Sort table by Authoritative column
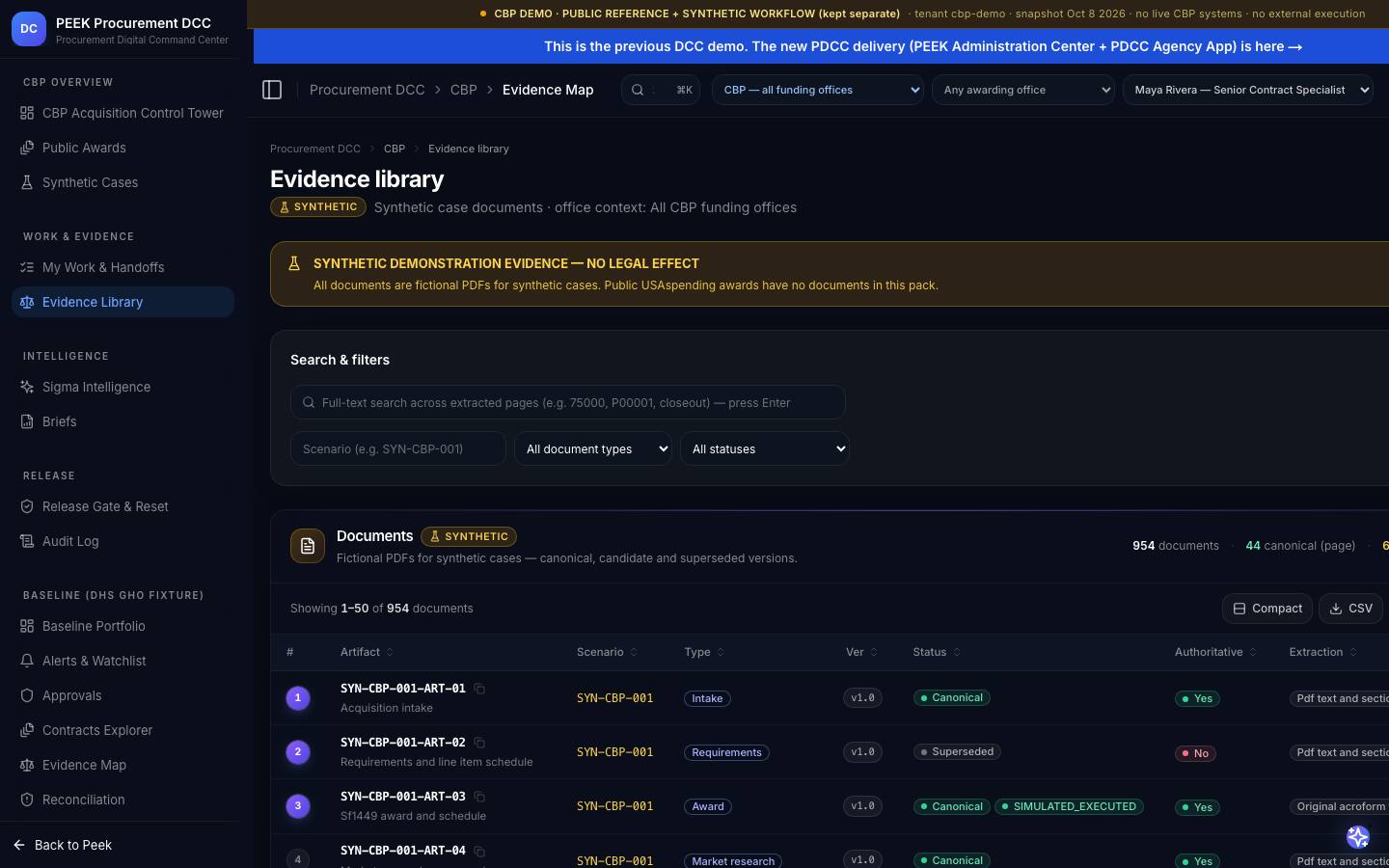 [1215, 652]
